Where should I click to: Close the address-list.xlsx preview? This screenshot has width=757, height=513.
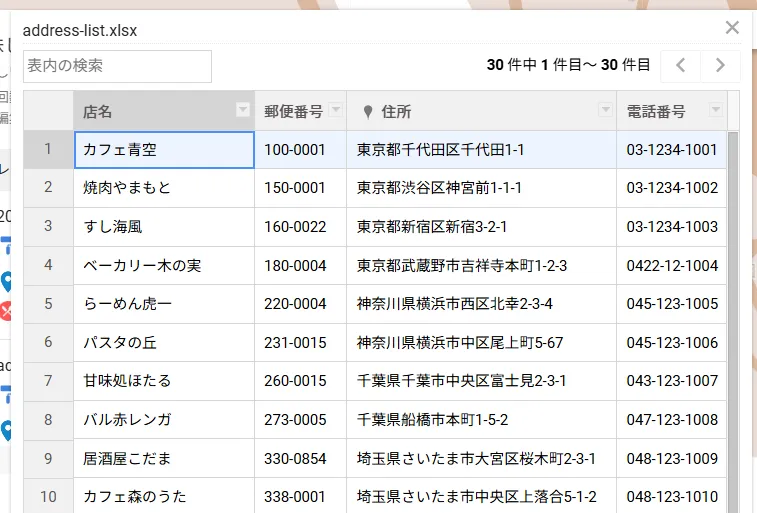pyautogui.click(x=732, y=28)
